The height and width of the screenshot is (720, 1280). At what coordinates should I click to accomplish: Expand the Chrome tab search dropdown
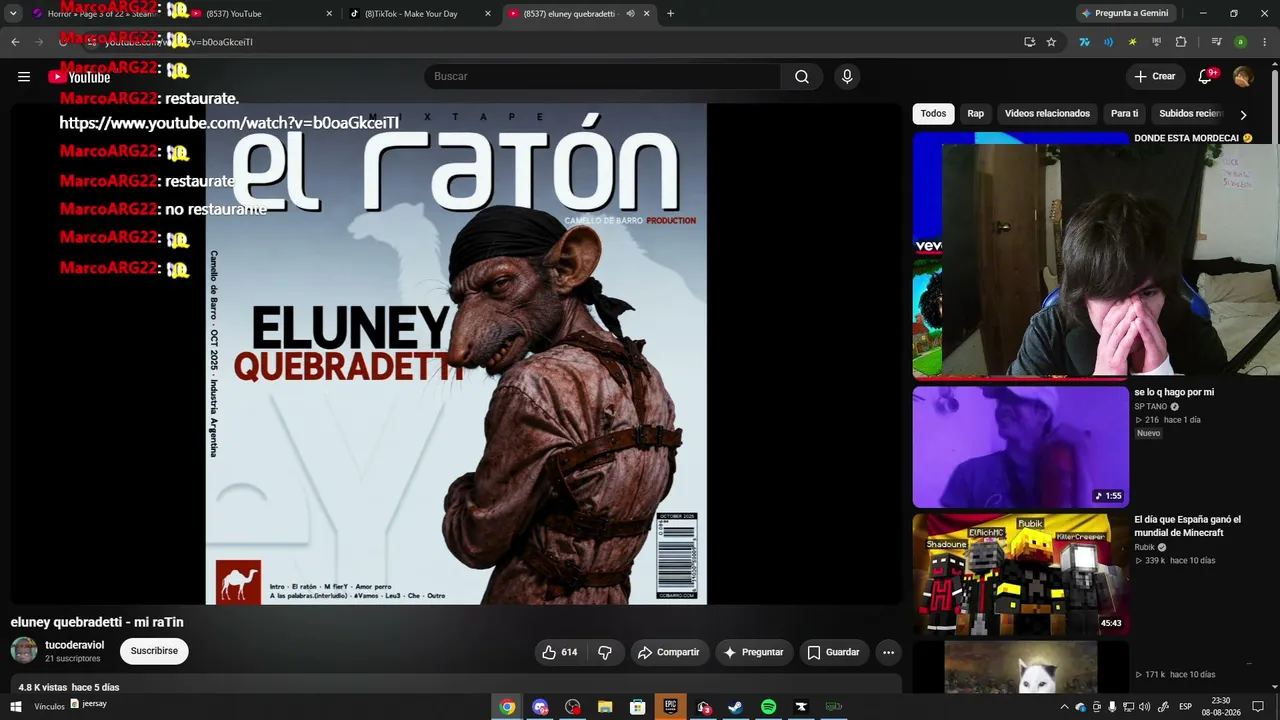point(13,14)
